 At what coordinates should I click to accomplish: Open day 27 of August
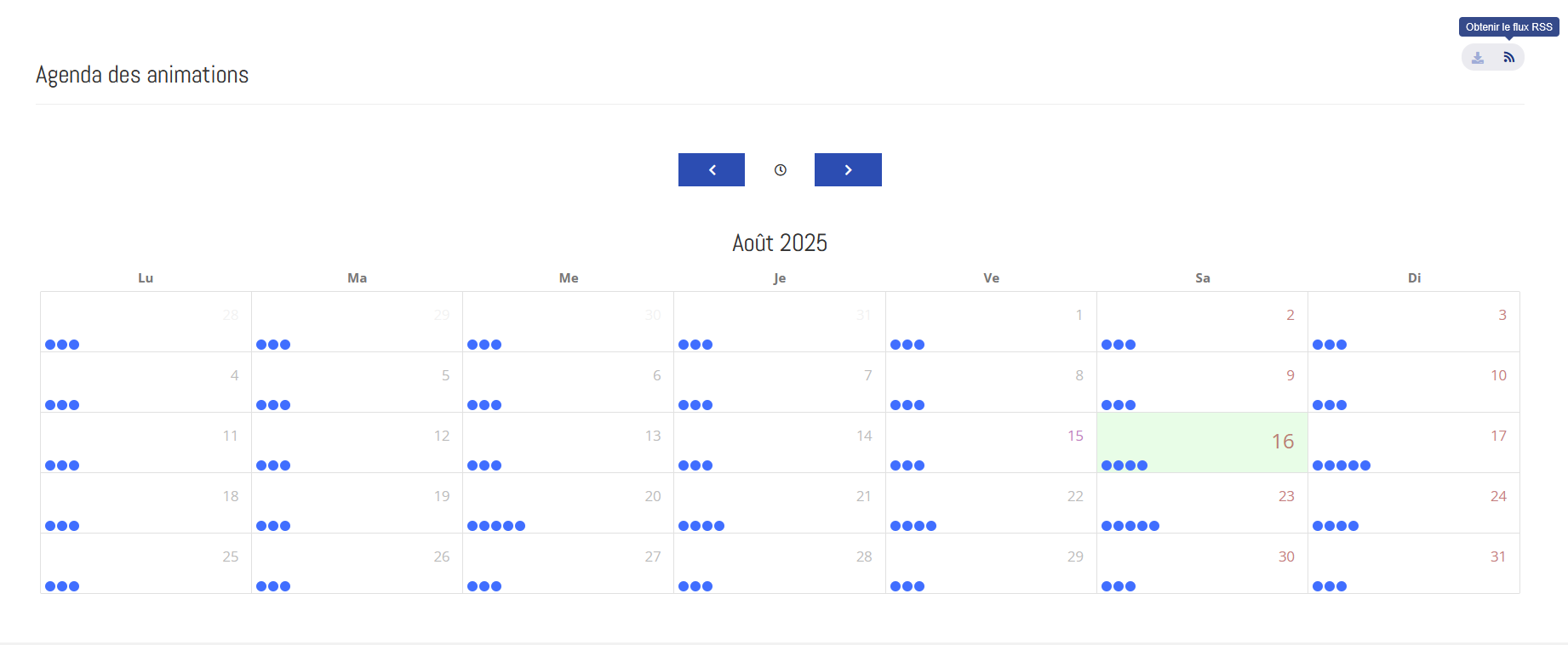(x=652, y=557)
